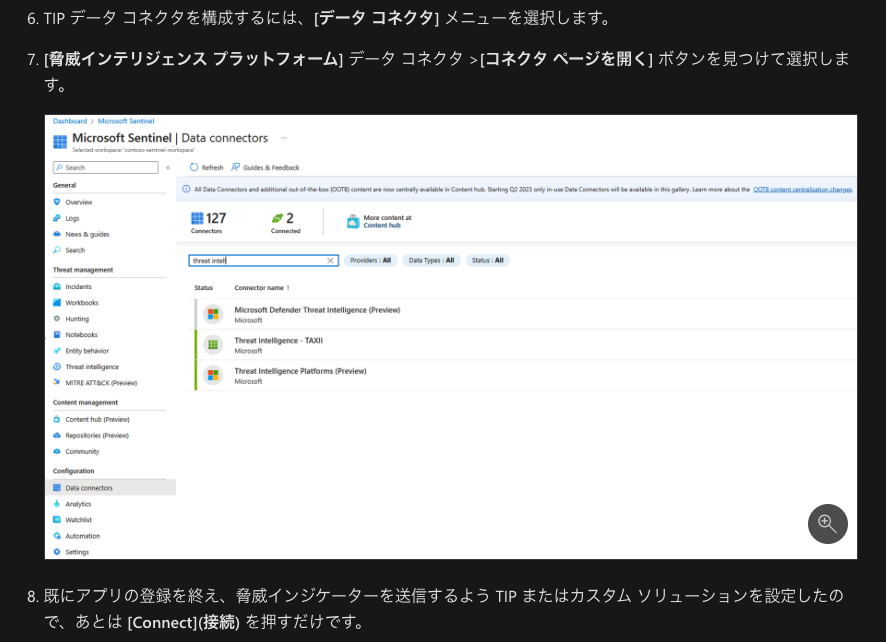Select Microsoft Defender Threat Intelligence (Preview) name
The height and width of the screenshot is (642, 886).
[x=317, y=310]
